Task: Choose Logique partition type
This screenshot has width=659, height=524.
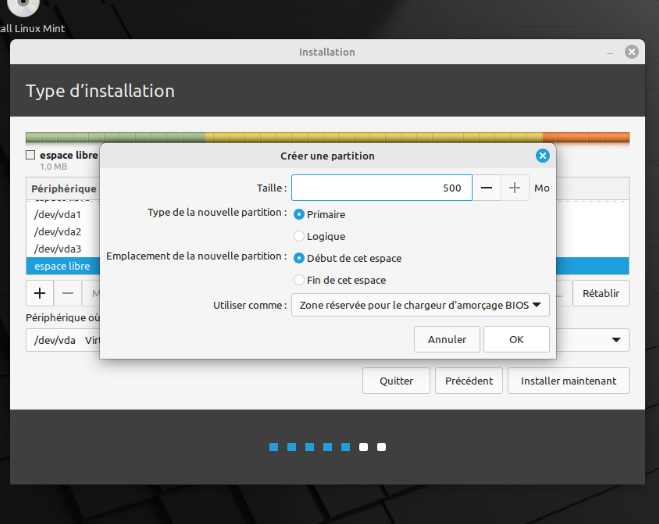Action: [x=319, y=236]
